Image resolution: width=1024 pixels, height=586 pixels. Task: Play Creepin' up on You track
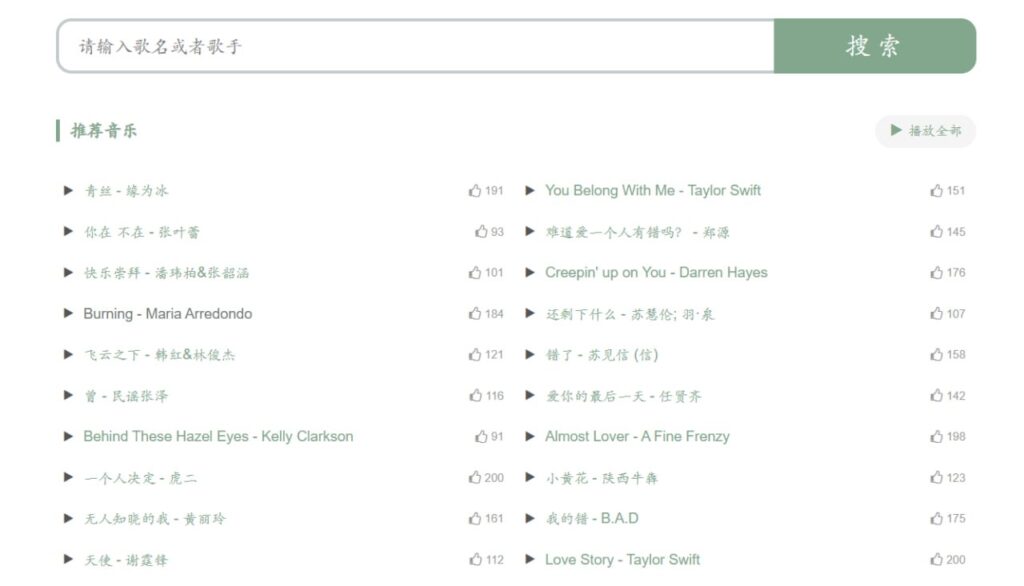coord(531,273)
